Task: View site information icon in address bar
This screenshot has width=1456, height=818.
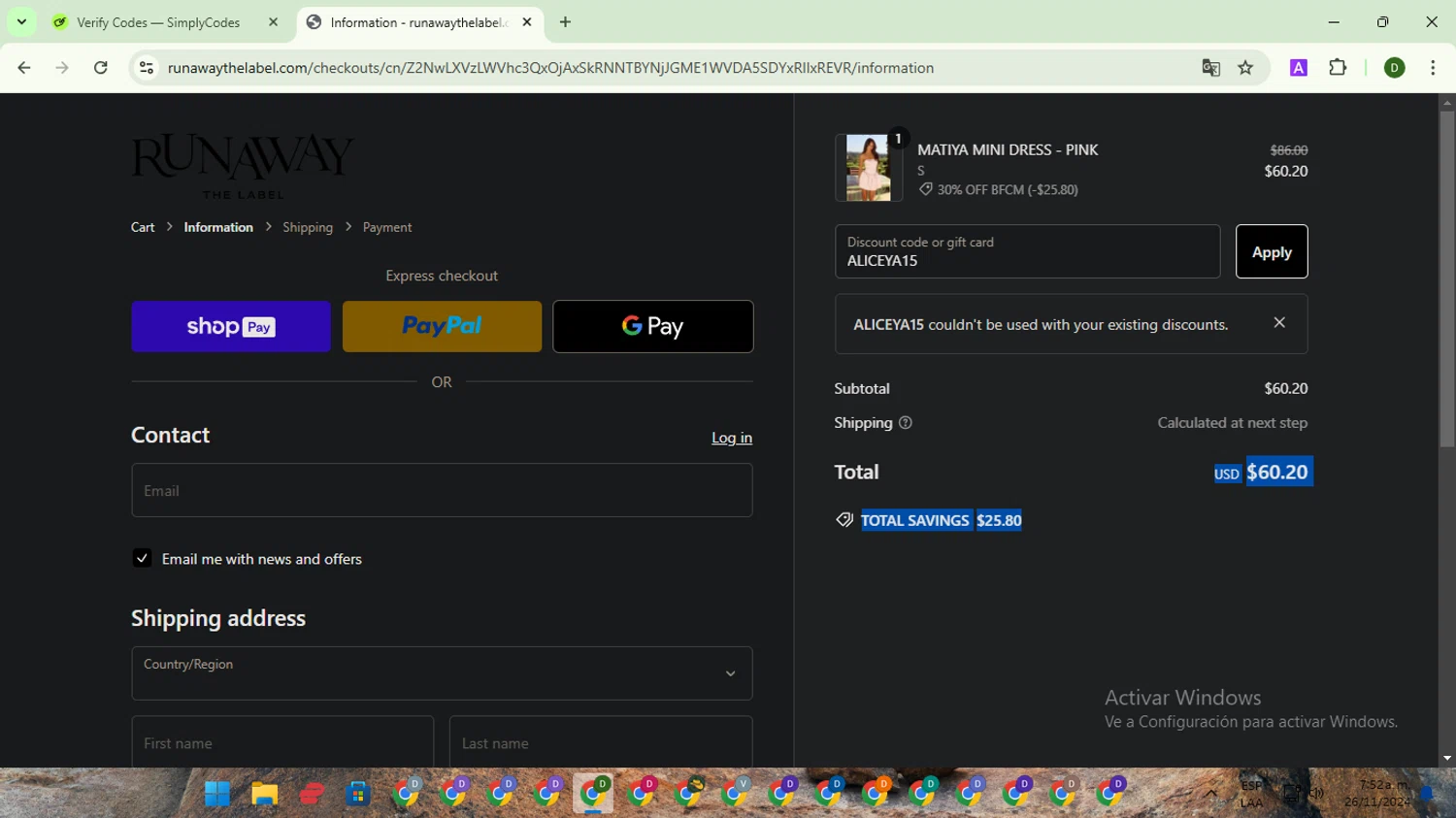Action: click(147, 68)
